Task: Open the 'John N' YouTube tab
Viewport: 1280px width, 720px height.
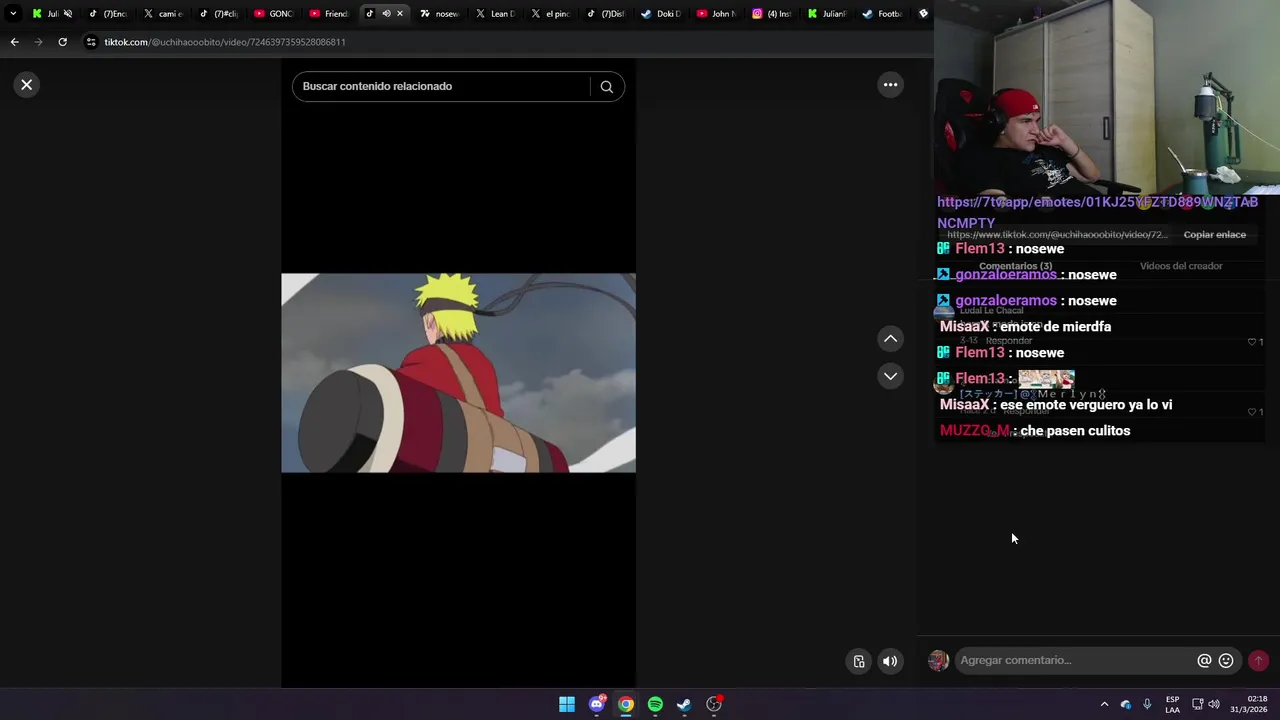Action: [x=716, y=14]
